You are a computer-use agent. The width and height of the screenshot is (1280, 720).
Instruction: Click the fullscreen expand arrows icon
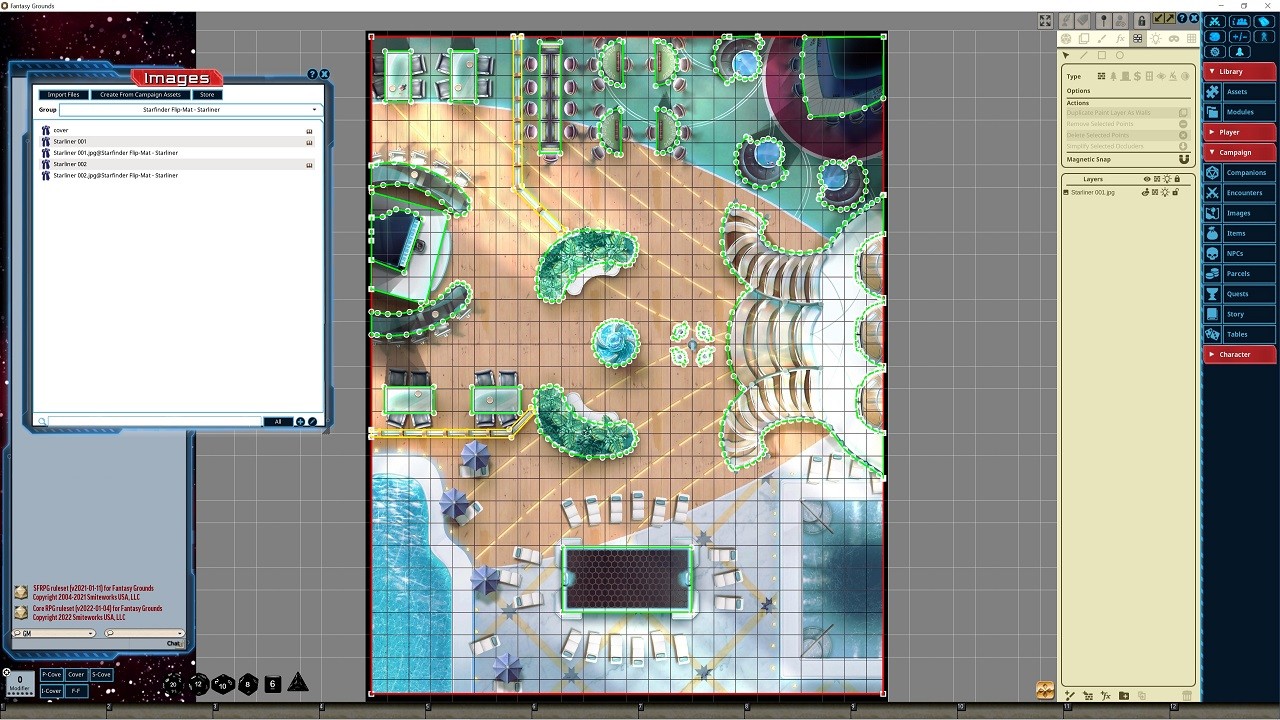(x=1045, y=20)
